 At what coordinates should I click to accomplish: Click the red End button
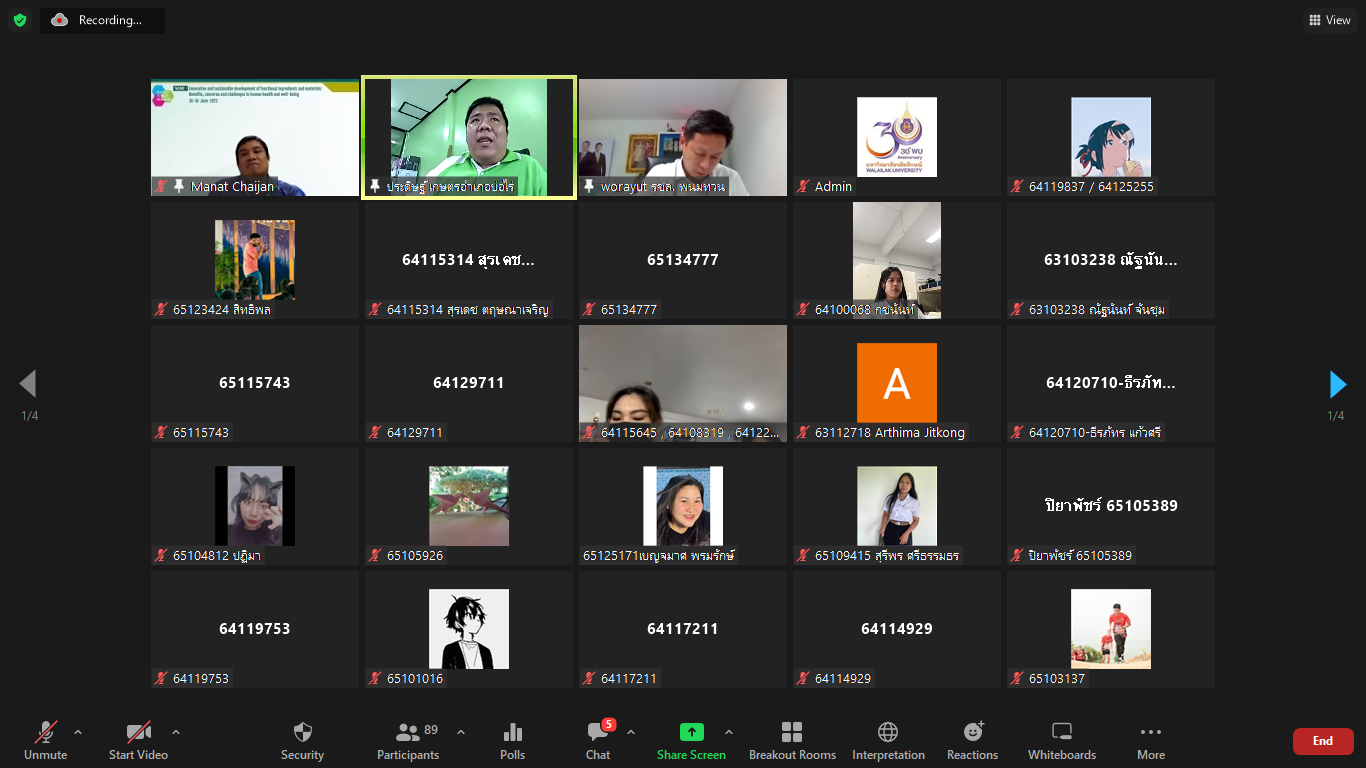point(1322,741)
